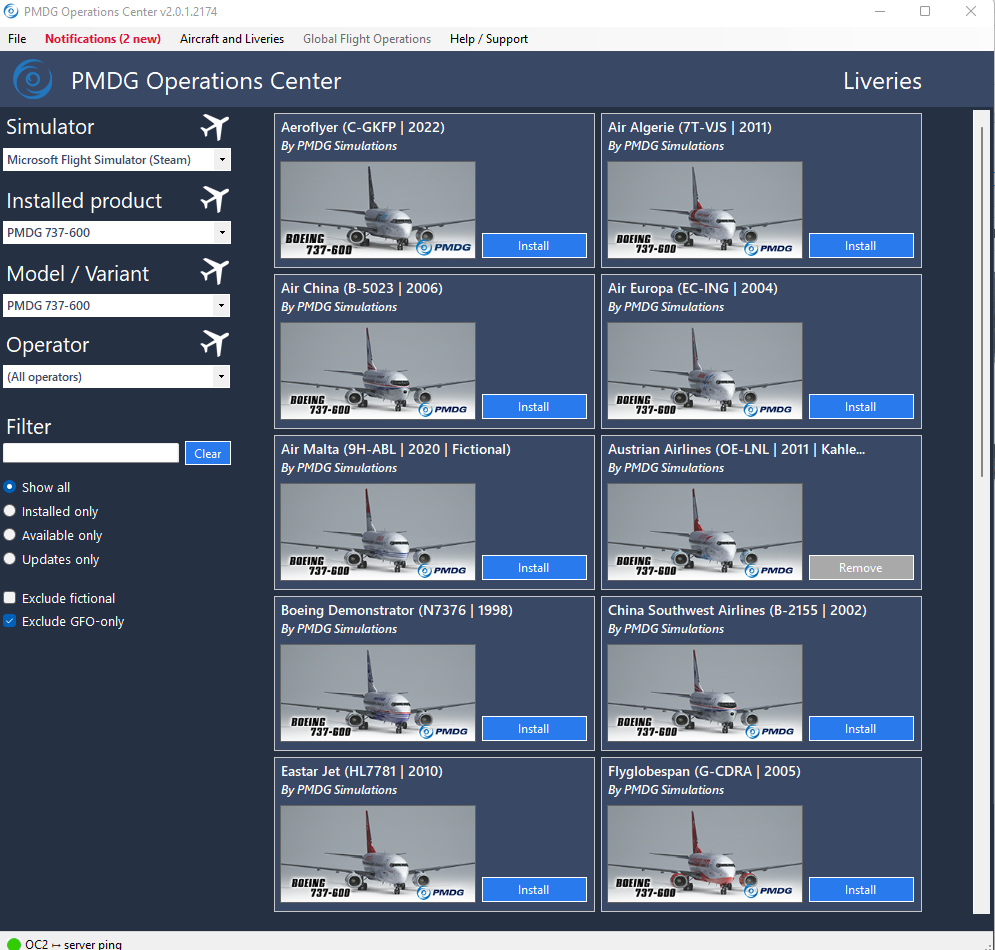Choose the Available only filter option
Screen dimensions: 995x950
(x=10, y=535)
